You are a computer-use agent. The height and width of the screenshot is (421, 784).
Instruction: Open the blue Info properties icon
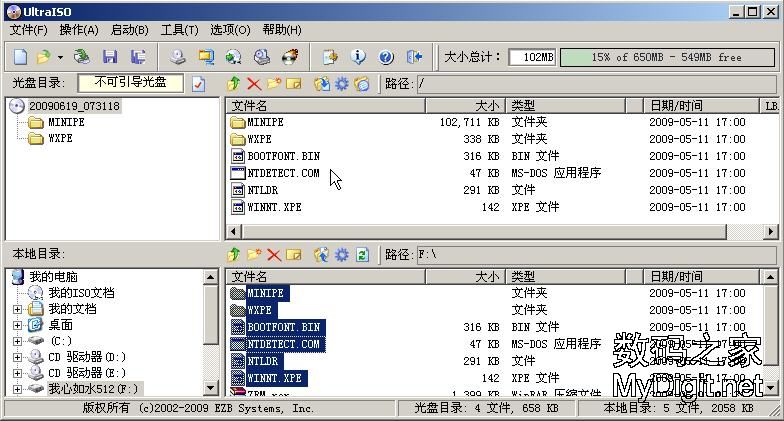point(358,57)
